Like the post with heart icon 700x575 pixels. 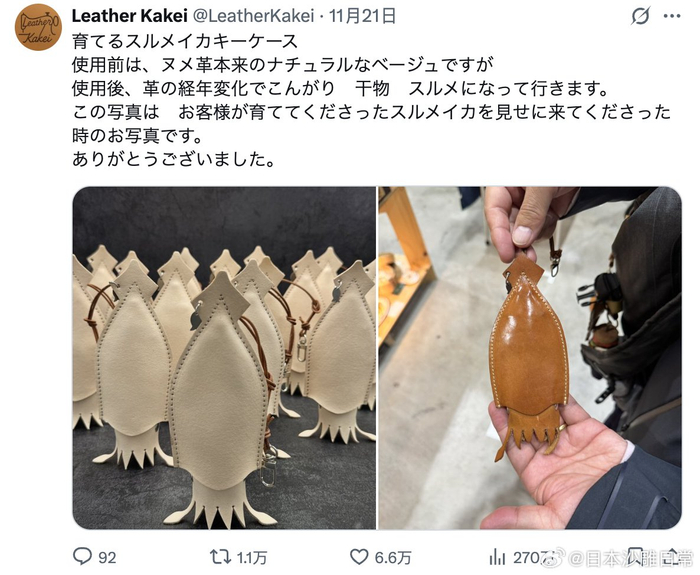tap(358, 557)
